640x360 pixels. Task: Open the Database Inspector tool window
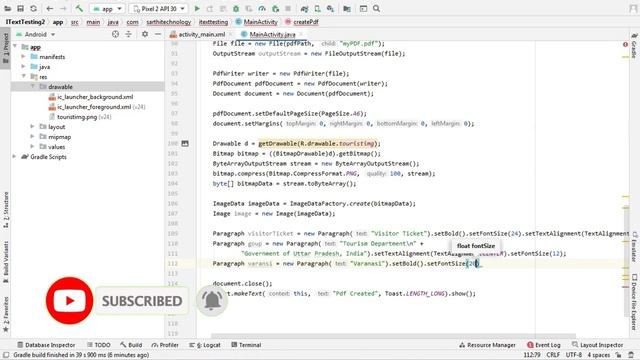(x=46, y=345)
